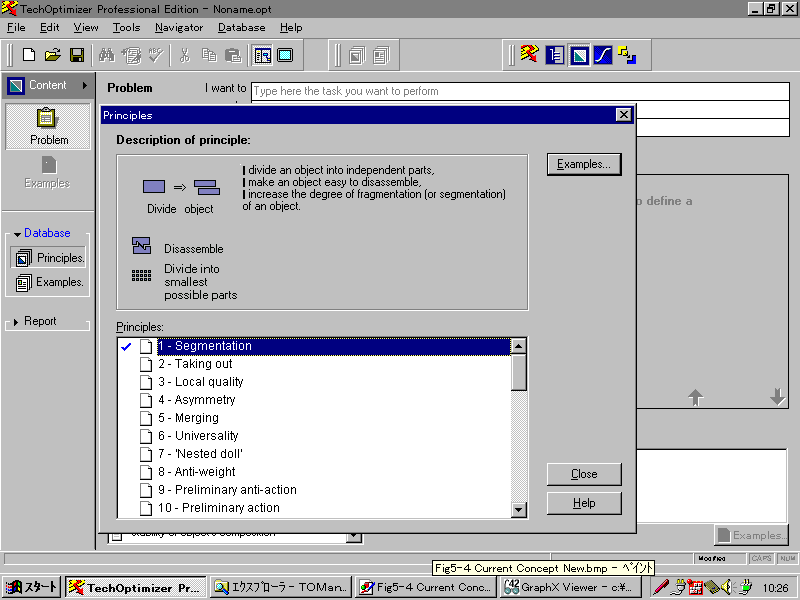Collapse the Database section in sidebar
Viewport: 800px width, 600px height.
pos(17,234)
